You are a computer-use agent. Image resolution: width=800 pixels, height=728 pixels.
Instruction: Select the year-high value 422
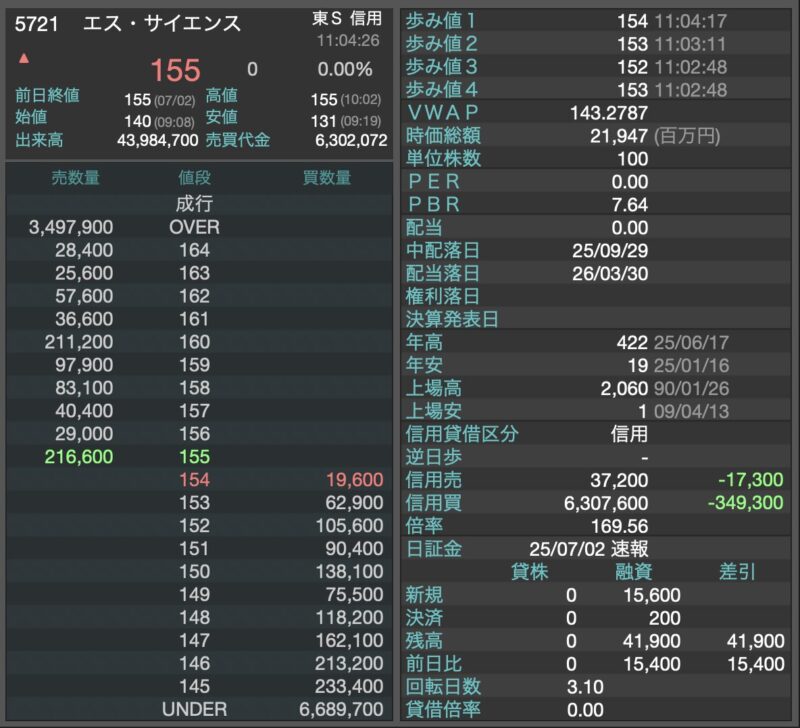pos(632,343)
